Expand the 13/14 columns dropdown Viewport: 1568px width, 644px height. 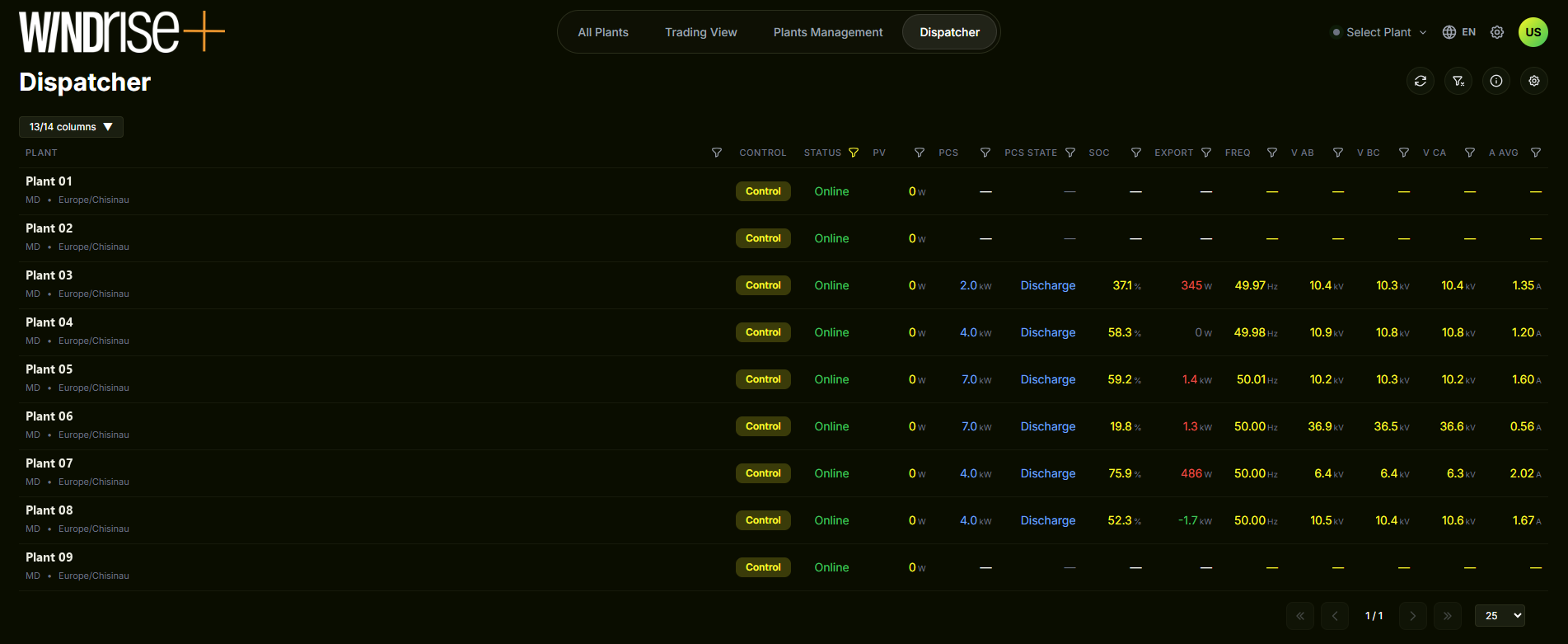[71, 127]
